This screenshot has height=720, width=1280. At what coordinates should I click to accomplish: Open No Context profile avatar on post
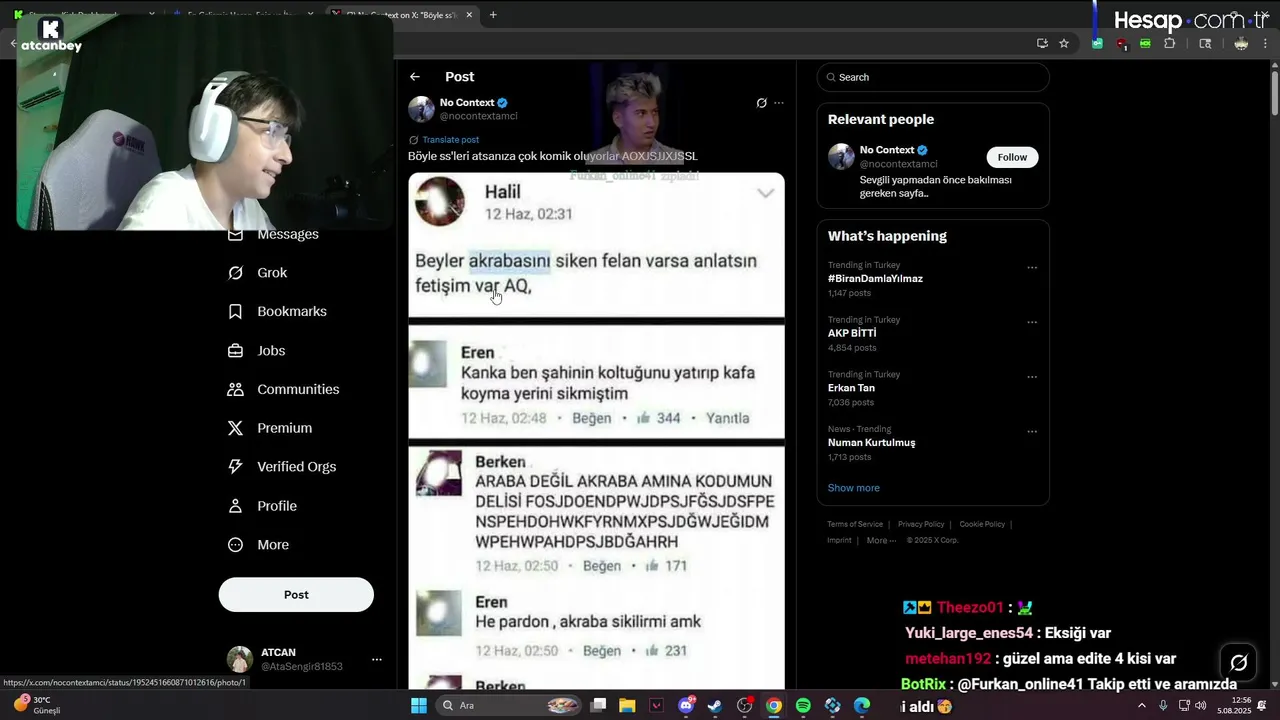[x=421, y=109]
